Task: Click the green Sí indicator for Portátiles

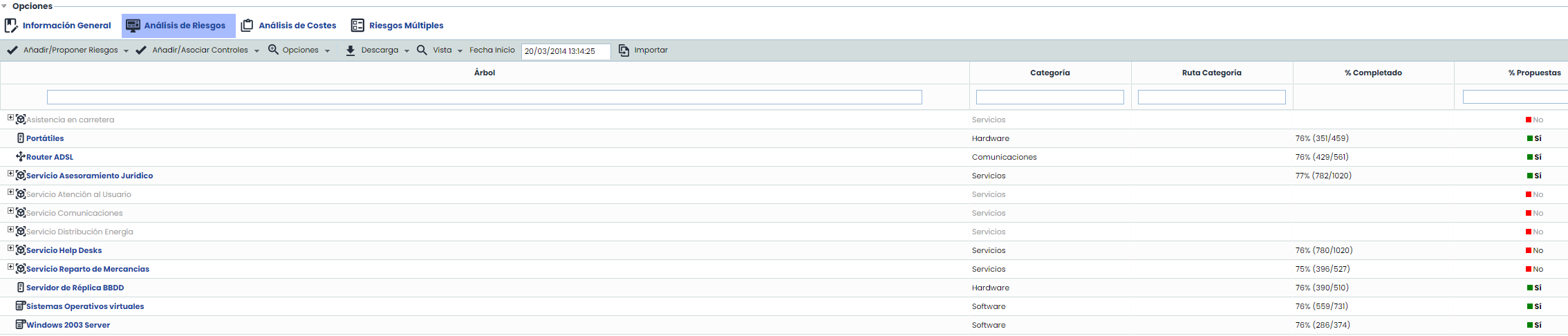Action: coord(1530,138)
